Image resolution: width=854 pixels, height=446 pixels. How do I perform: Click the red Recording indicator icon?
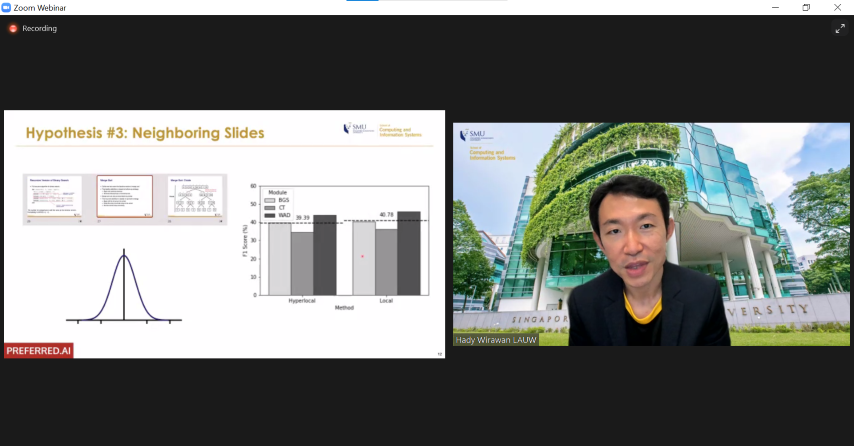(13, 28)
